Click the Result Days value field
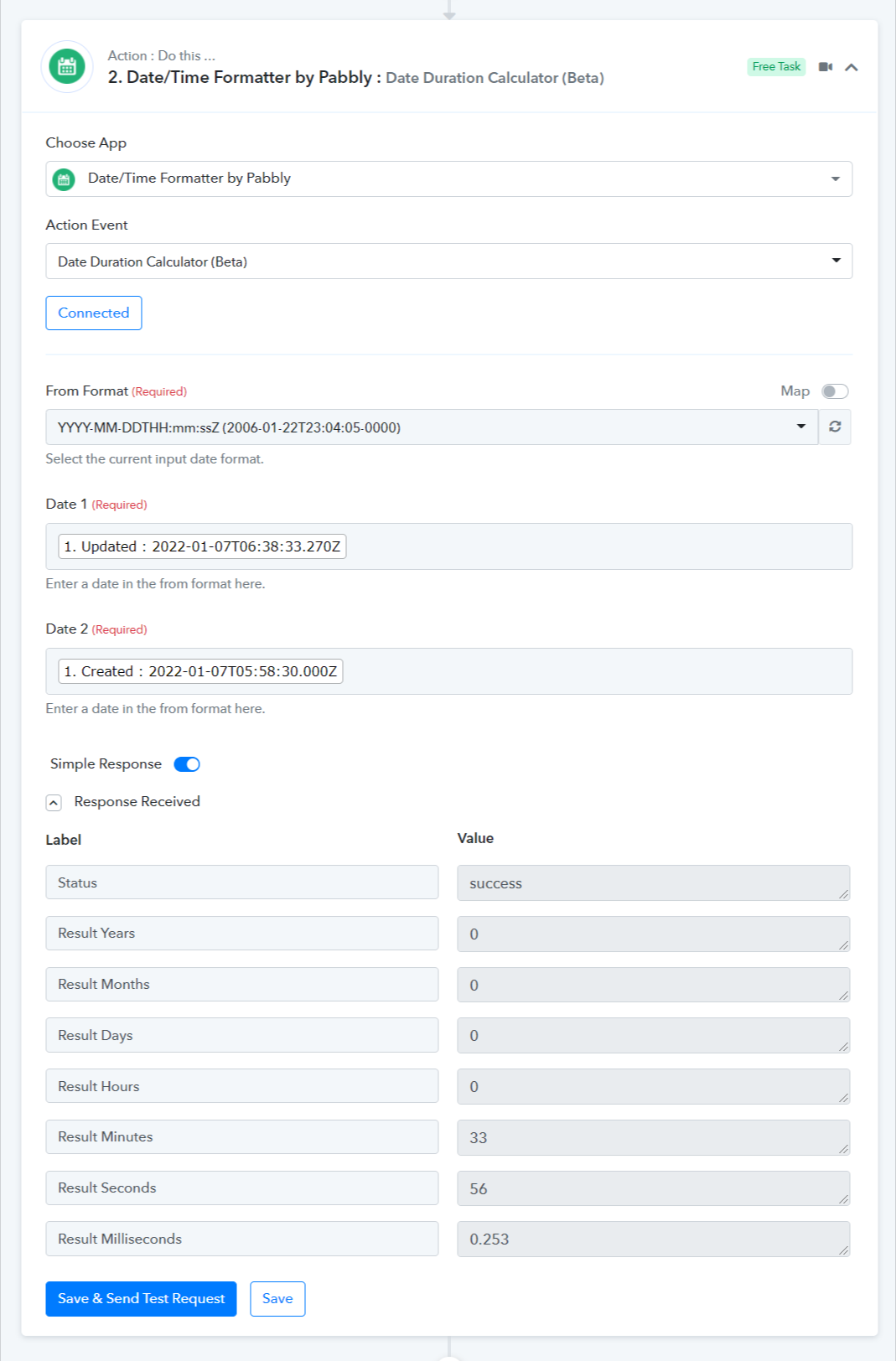896x1361 pixels. [654, 1035]
